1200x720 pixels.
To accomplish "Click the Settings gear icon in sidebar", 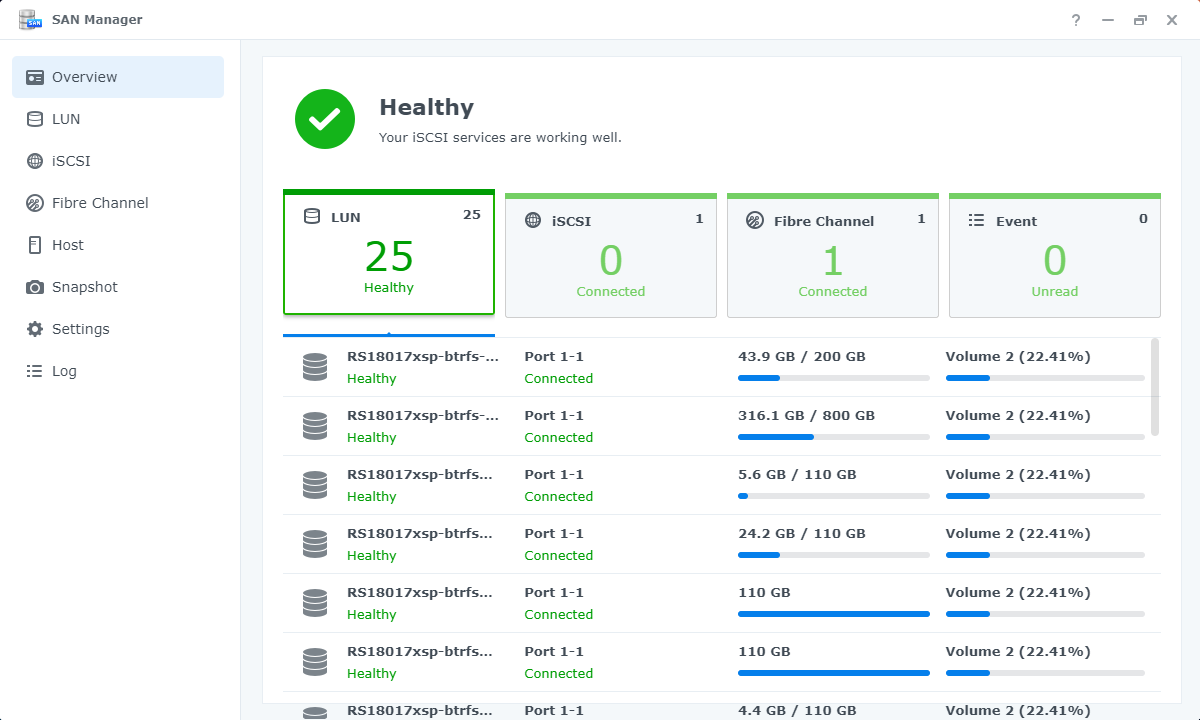I will pyautogui.click(x=35, y=329).
